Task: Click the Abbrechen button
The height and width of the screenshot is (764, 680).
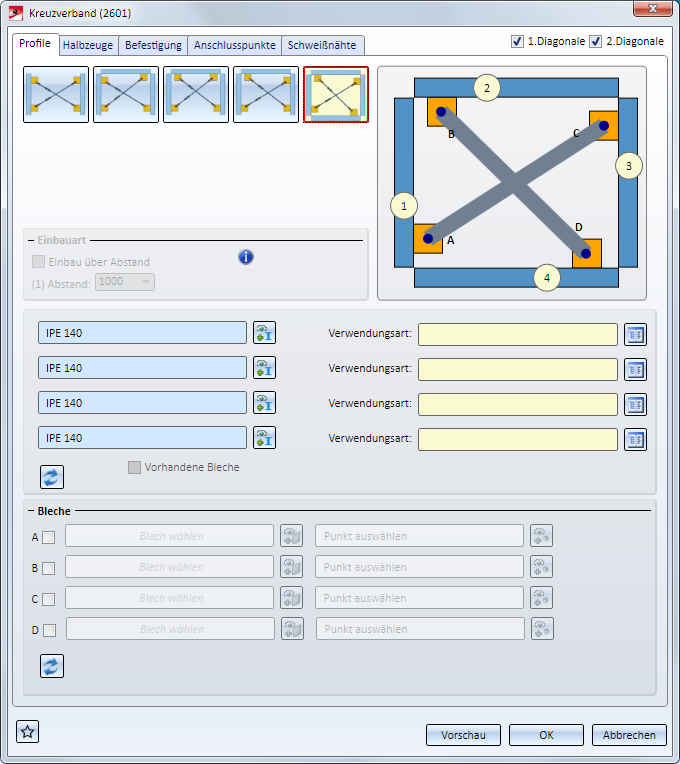Action: click(x=629, y=735)
